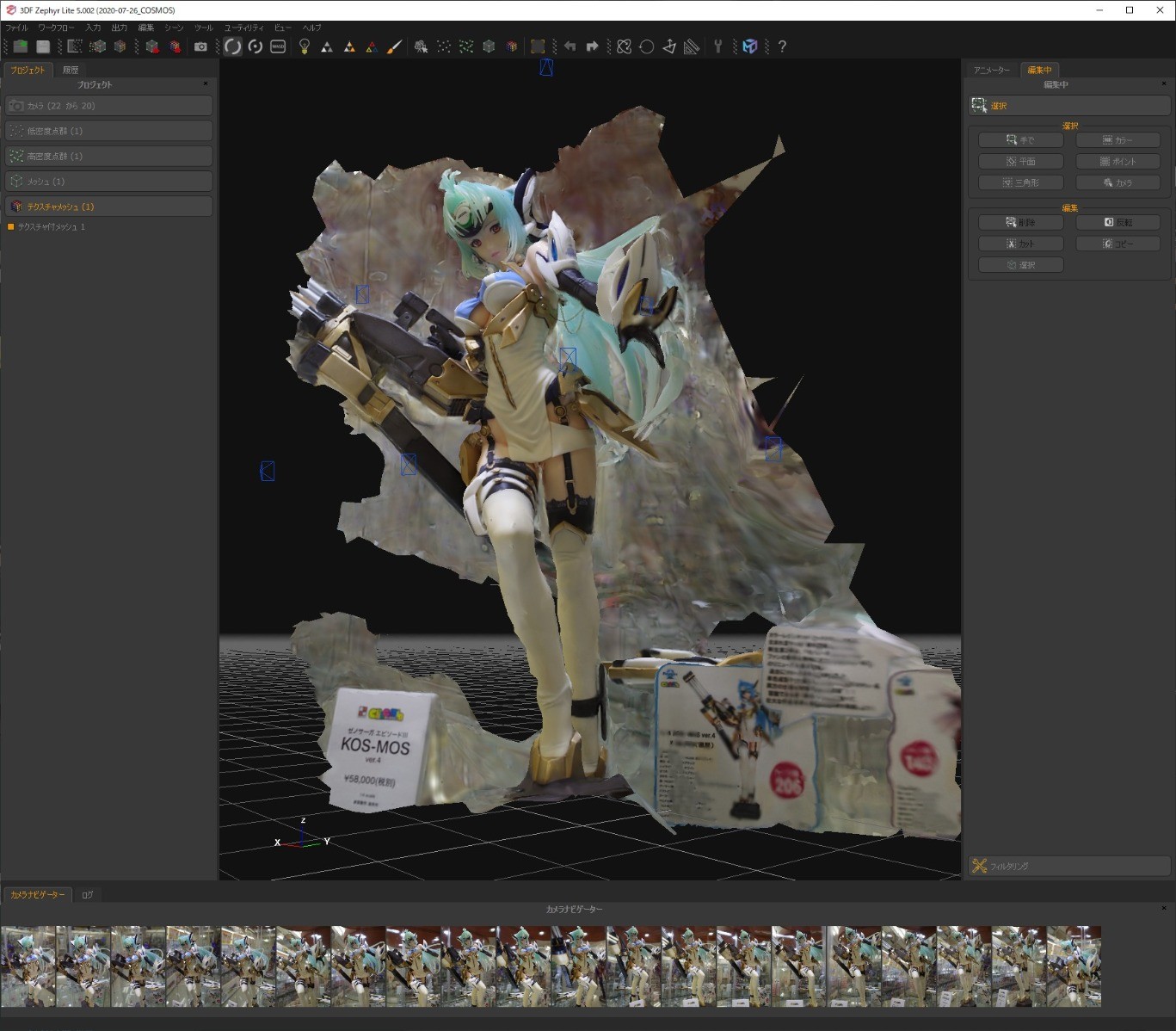Expand the メッシュ (1) section
This screenshot has height=1031, width=1176.
click(x=108, y=182)
